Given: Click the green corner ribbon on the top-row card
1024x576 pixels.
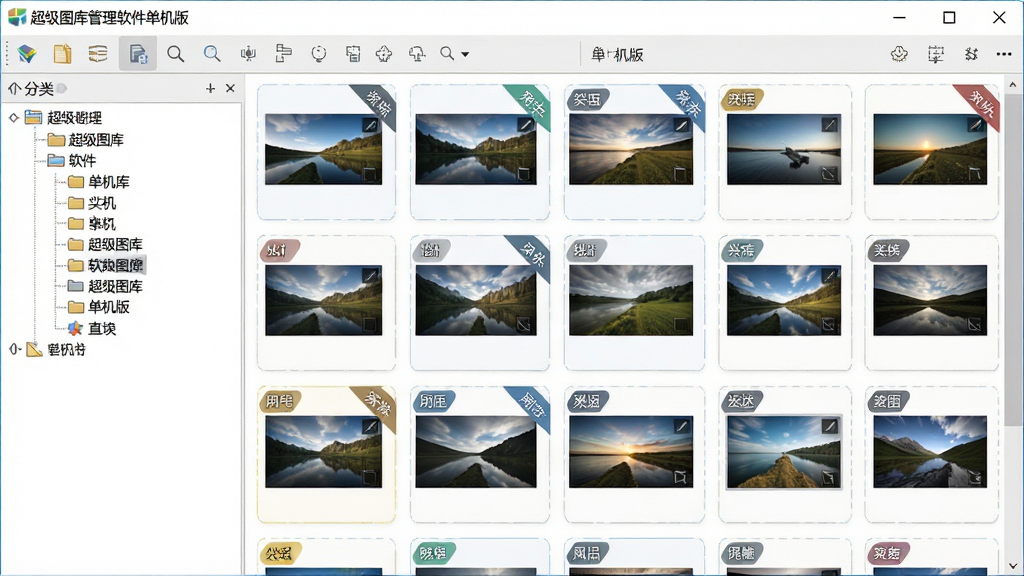Looking at the screenshot, I should 532,106.
